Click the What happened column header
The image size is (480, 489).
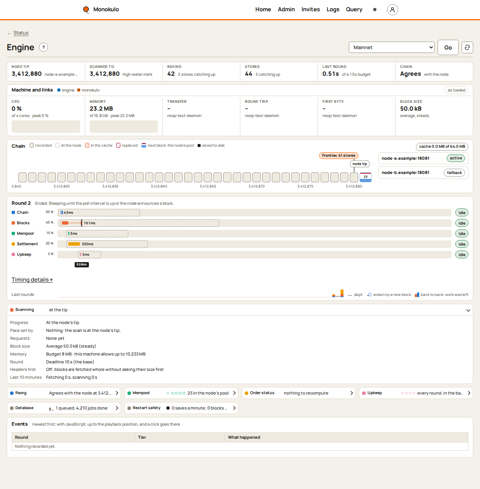click(244, 437)
